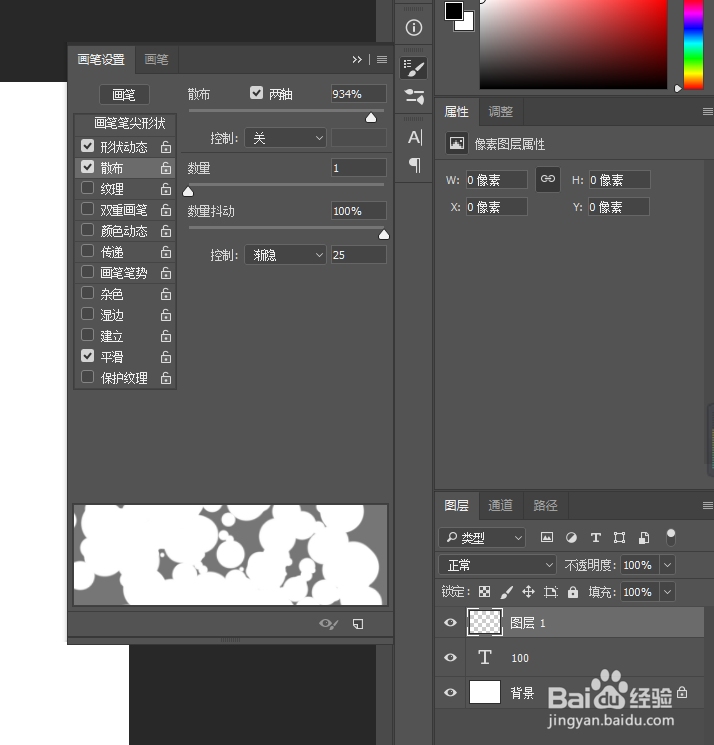The width and height of the screenshot is (714, 745).
Task: Toggle live brush tip preview icon
Action: [328, 624]
